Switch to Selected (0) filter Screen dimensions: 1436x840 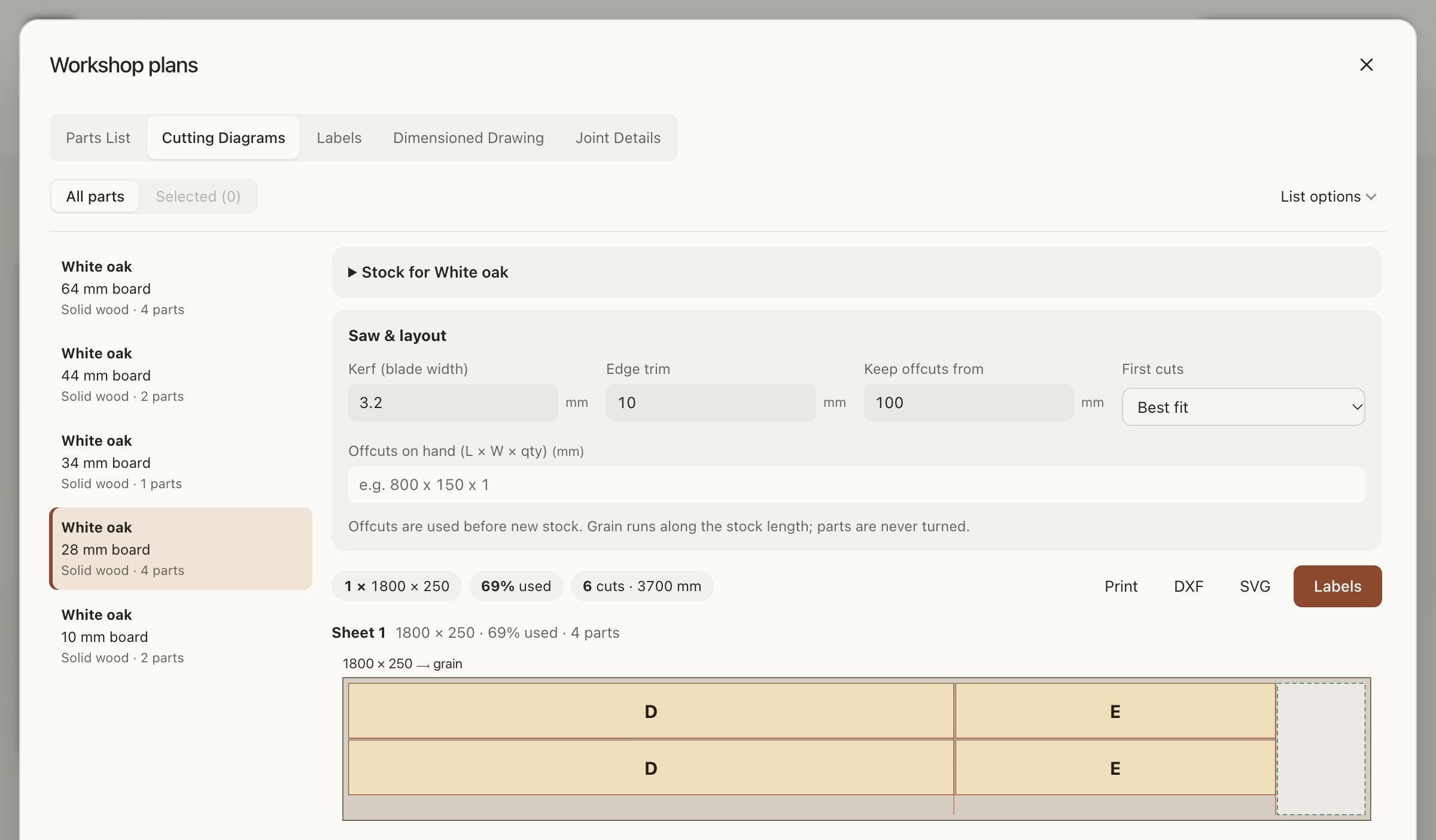click(x=198, y=196)
